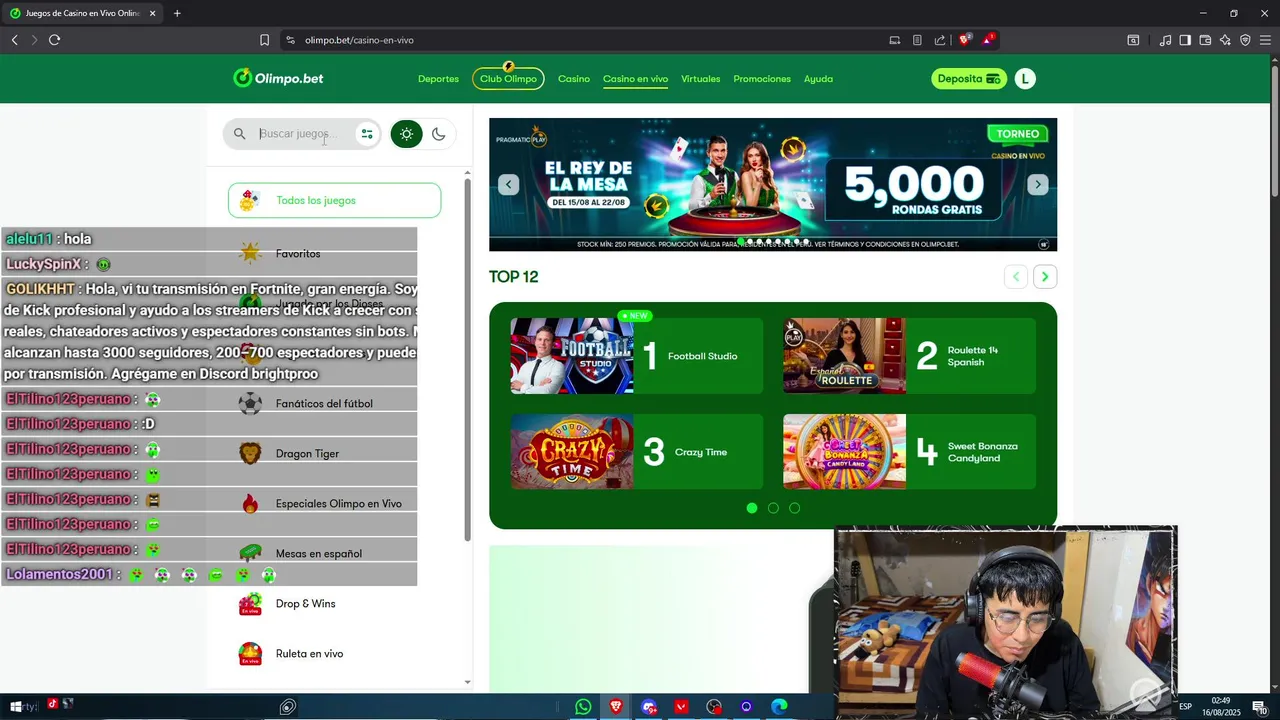Open the browser hamburger menu

(1265, 40)
